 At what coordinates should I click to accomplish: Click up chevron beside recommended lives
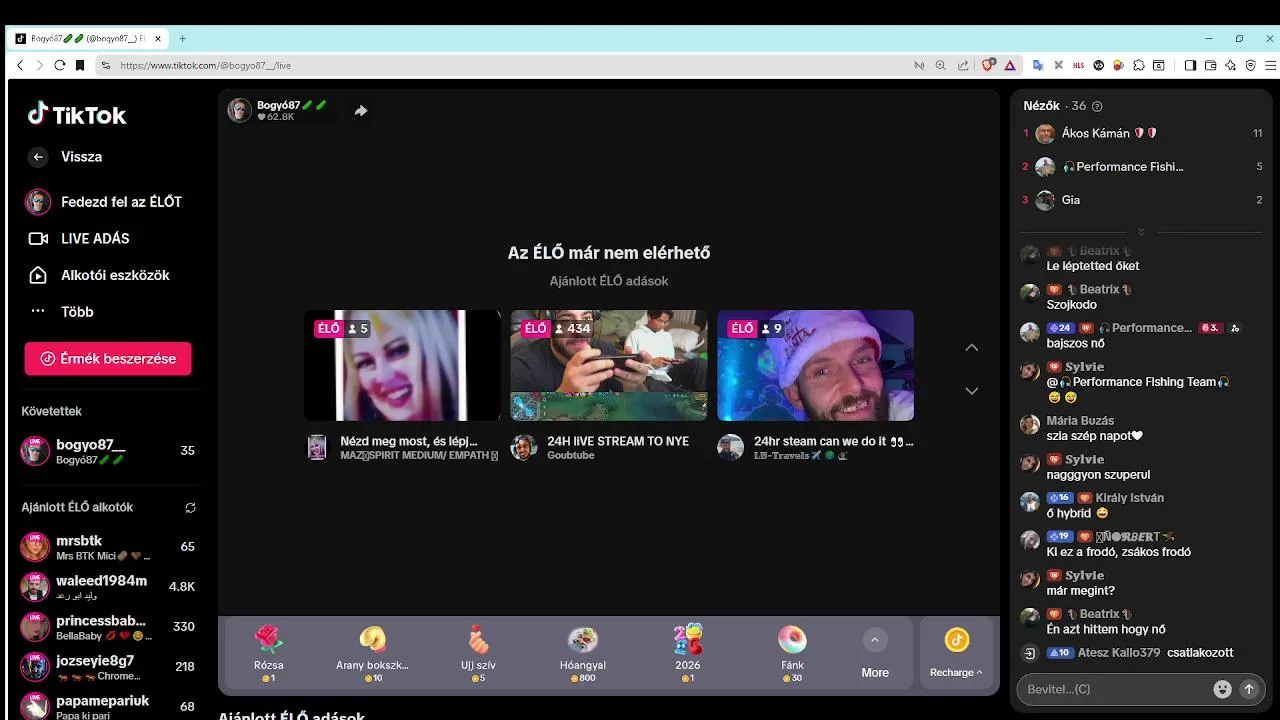coord(971,347)
